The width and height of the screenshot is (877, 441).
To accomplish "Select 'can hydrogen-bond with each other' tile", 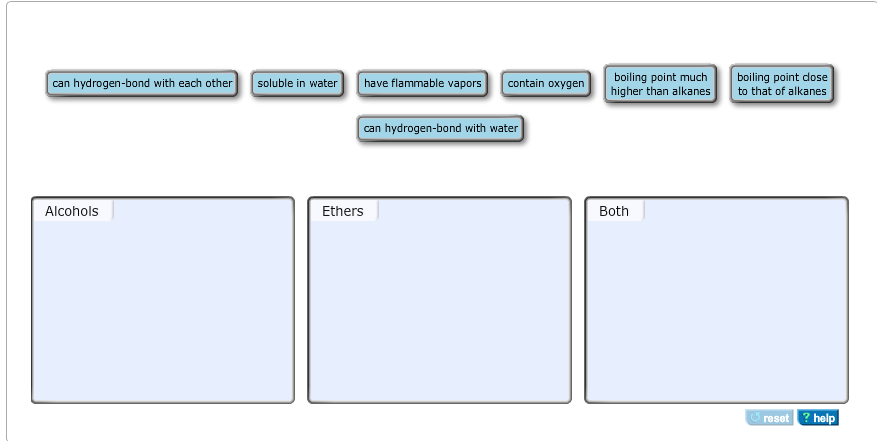I will (x=142, y=84).
